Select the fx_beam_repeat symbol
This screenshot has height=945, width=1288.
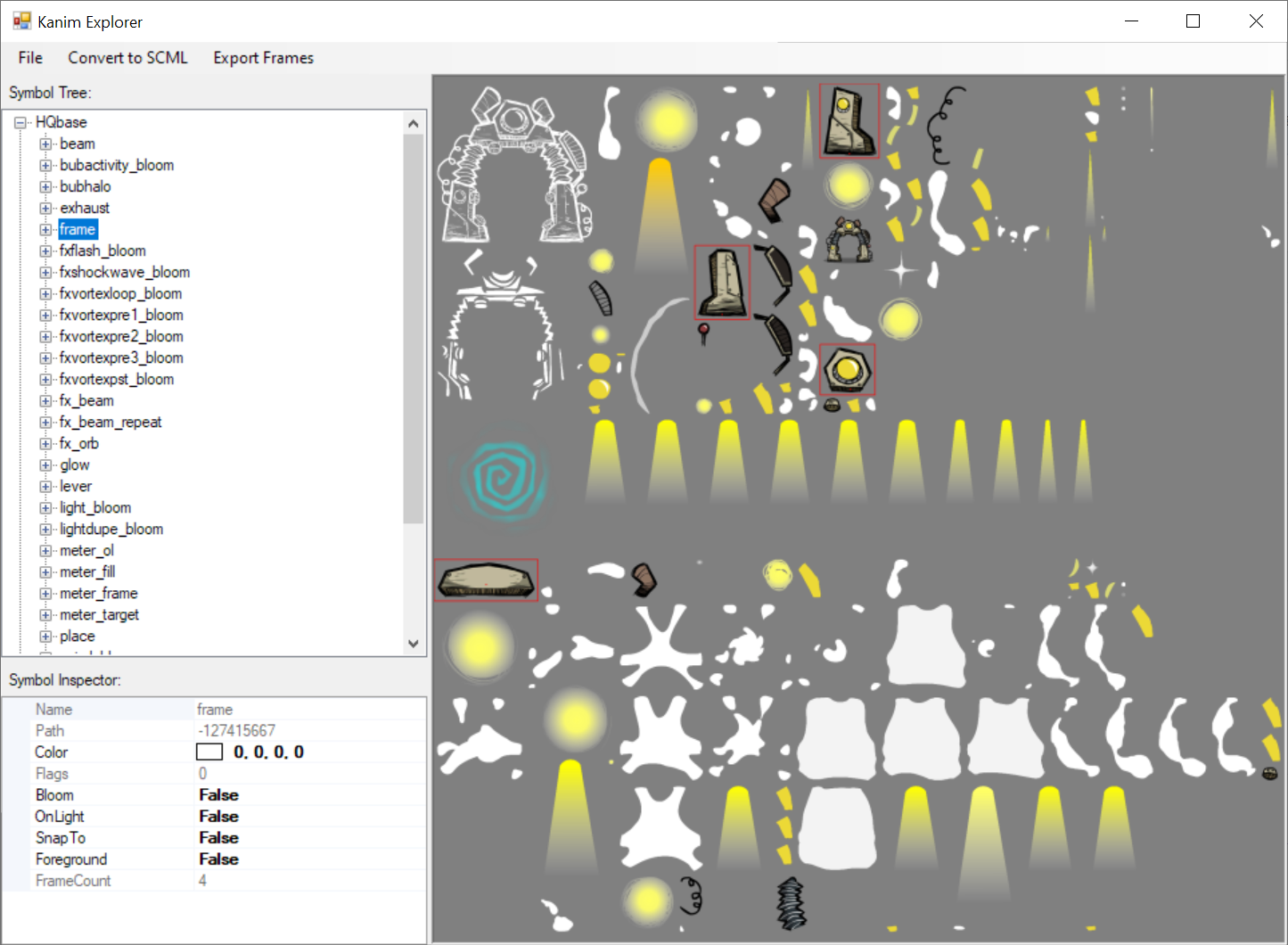coord(111,422)
